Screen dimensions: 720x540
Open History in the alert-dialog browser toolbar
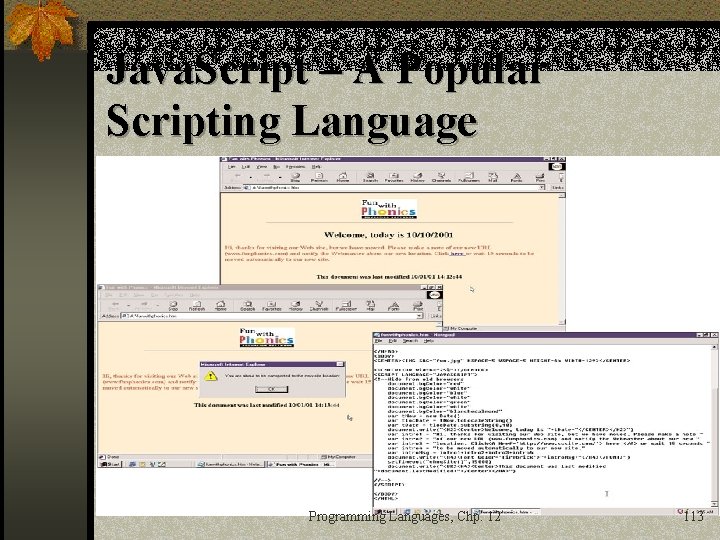click(x=296, y=306)
